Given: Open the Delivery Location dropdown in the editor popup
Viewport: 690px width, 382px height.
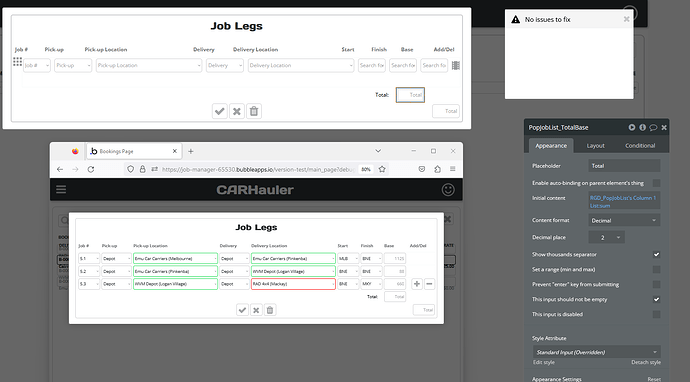Looking at the screenshot, I should pyautogui.click(x=301, y=65).
